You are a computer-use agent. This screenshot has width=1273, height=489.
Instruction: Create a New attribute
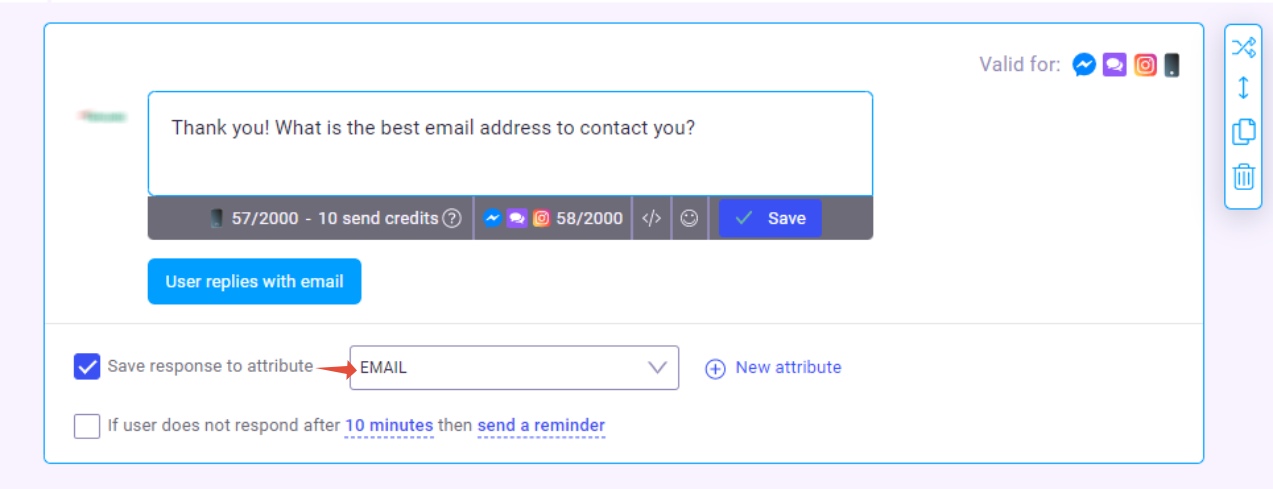click(x=773, y=368)
